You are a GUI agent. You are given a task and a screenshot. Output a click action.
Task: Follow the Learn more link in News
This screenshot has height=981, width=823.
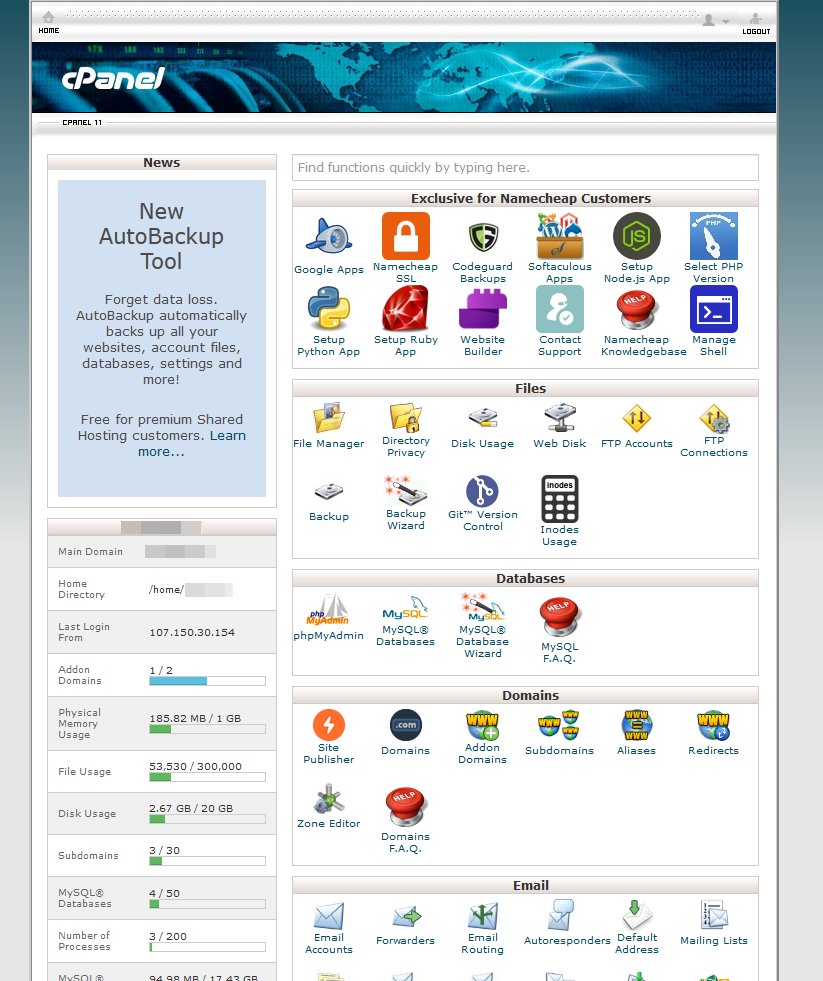(192, 443)
